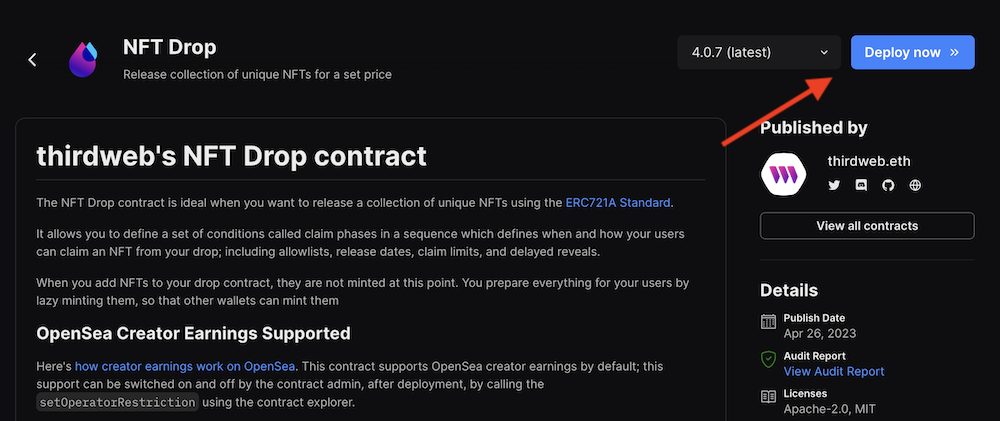Open thirdweb's Discord icon
Screen dimensions: 1000x421
pyautogui.click(x=860, y=185)
